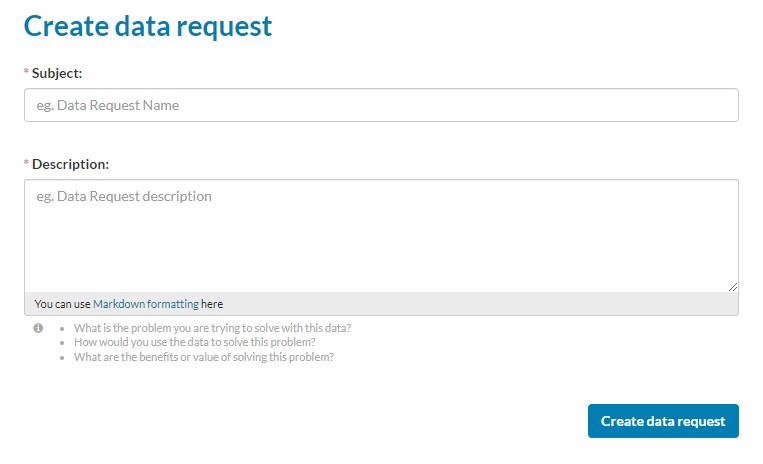This screenshot has width=763, height=464.
Task: Click the hint about the problem to solve
Action: click(212, 328)
